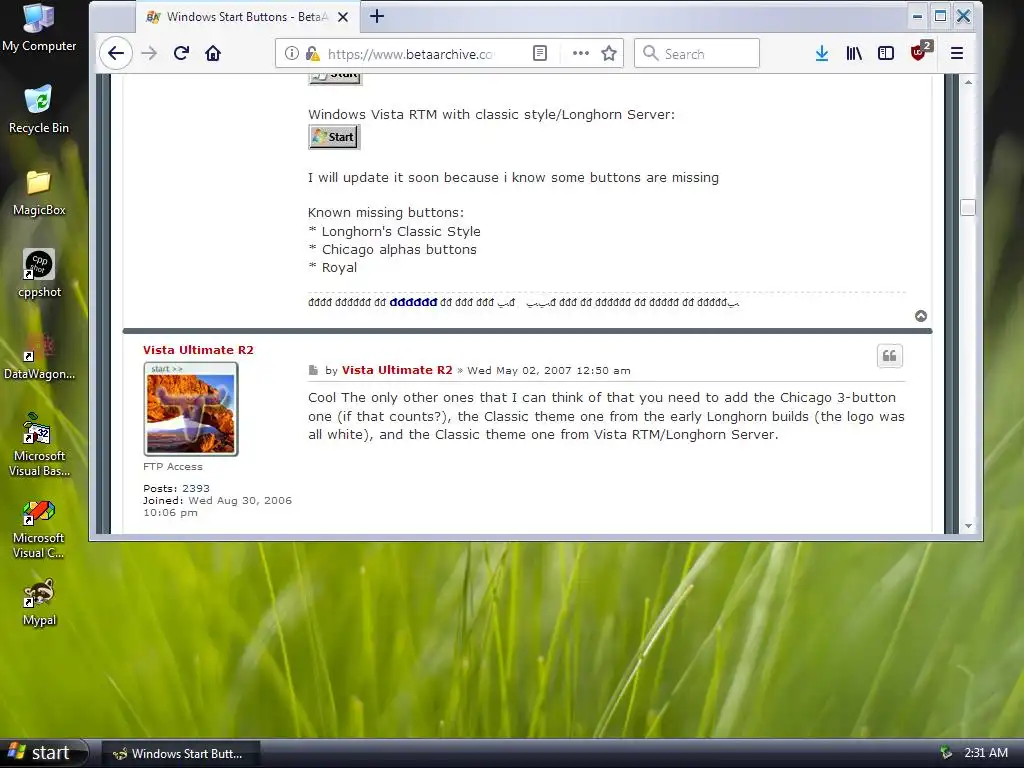This screenshot has width=1024, height=768.
Task: Click the Vista Ultimate R2 avatar image
Action: click(191, 409)
